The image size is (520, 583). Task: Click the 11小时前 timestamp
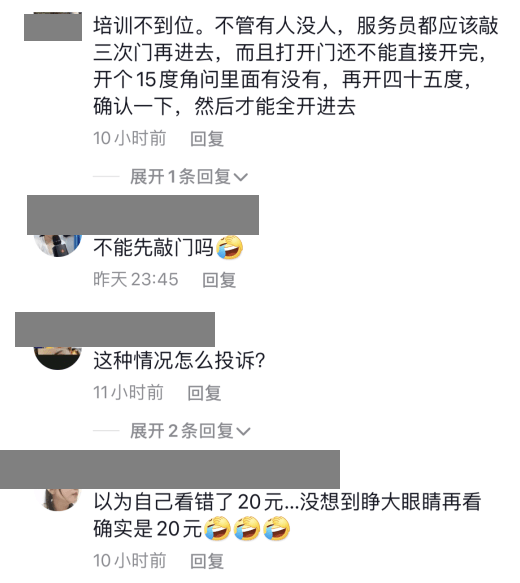click(128, 393)
